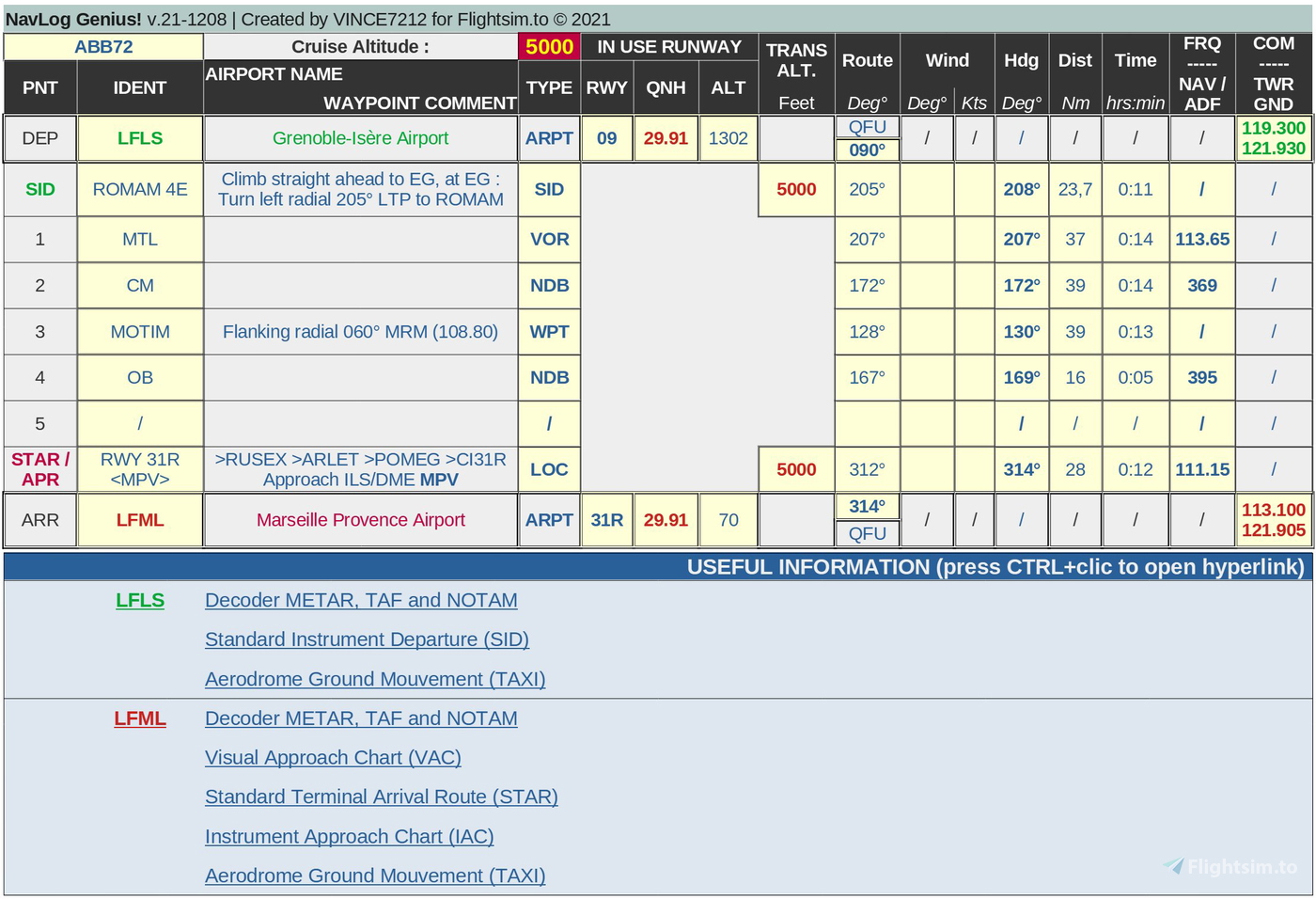Select the 113.65 VOR frequency cell

coord(1201,239)
